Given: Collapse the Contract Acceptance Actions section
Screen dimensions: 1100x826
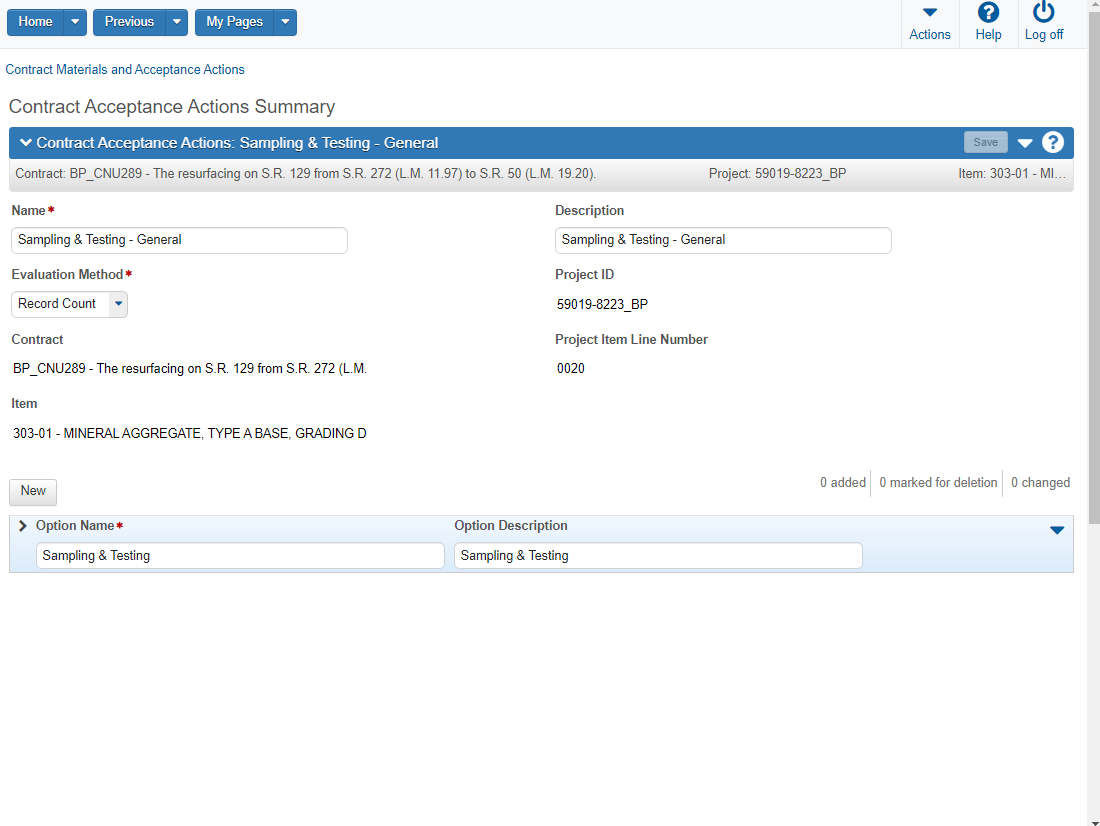Looking at the screenshot, I should click(x=26, y=142).
